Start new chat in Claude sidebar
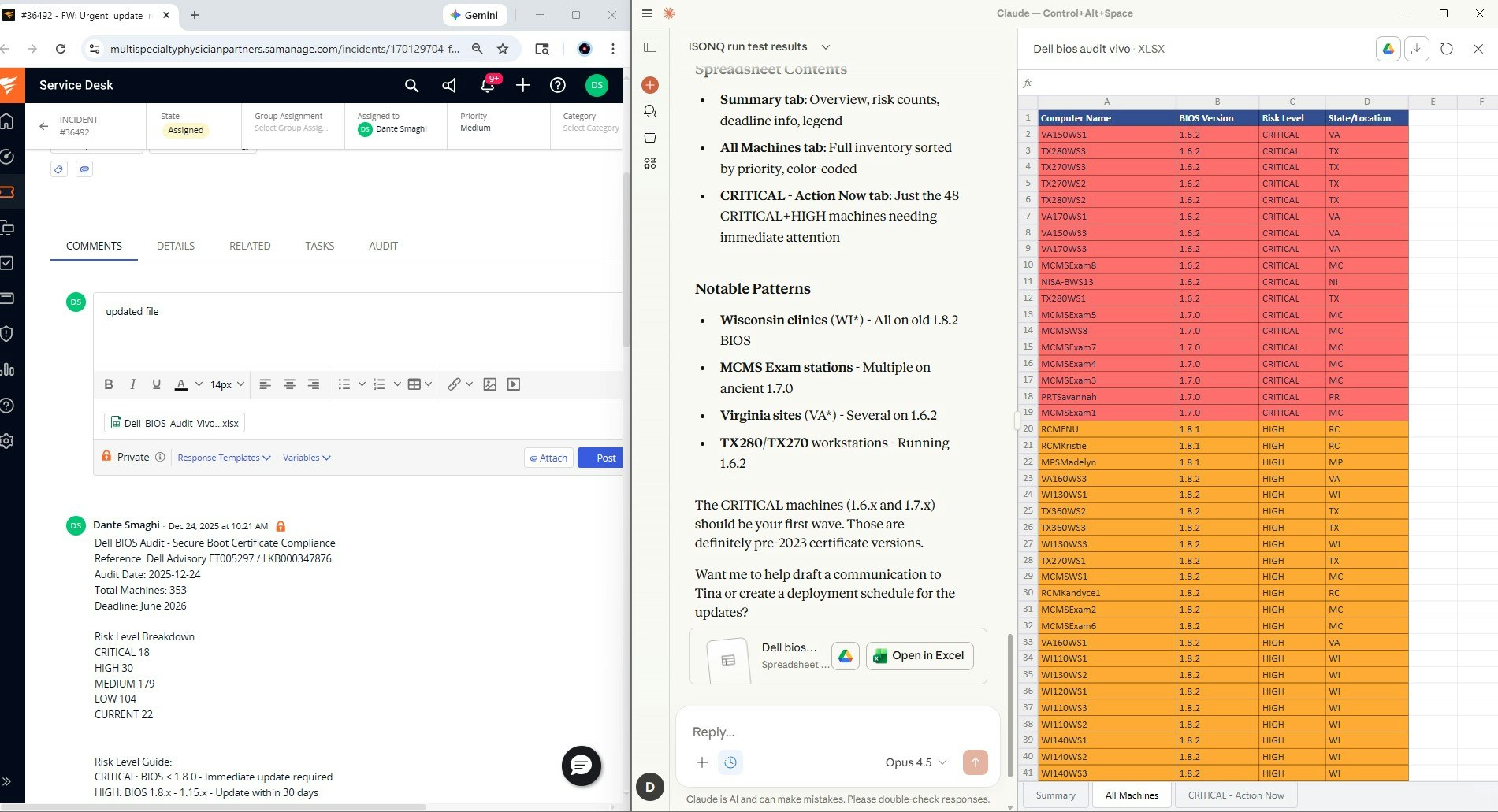The height and width of the screenshot is (812, 1498). 650,85
